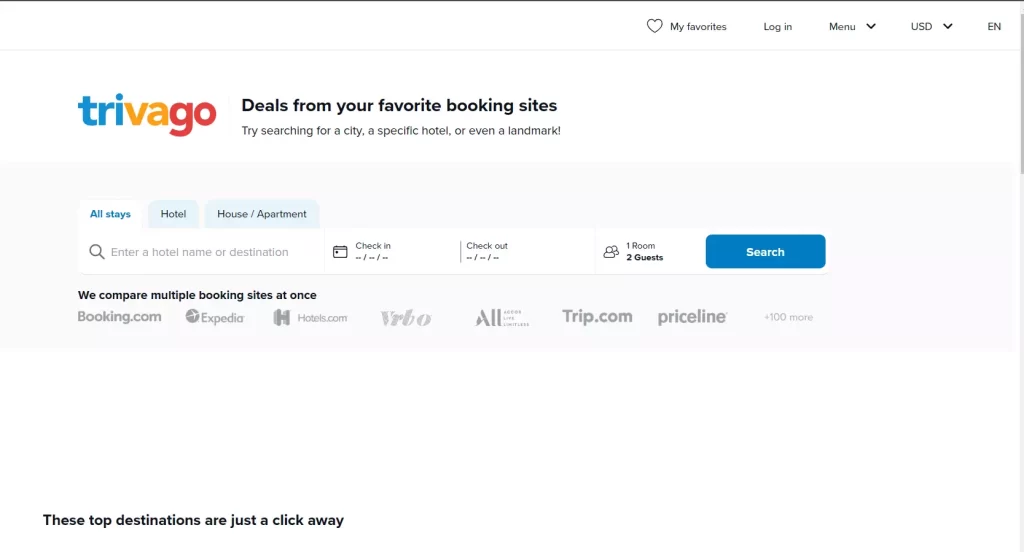The width and height of the screenshot is (1024, 552).
Task: Open the Menu dropdown
Action: click(x=852, y=26)
